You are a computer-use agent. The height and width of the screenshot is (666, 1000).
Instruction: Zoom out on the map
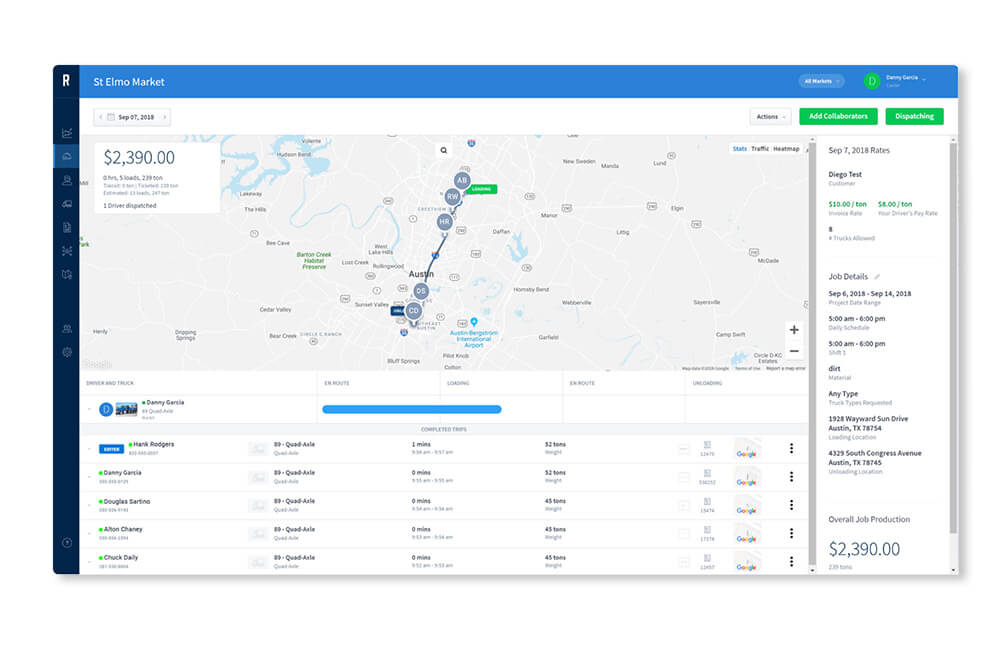point(794,351)
